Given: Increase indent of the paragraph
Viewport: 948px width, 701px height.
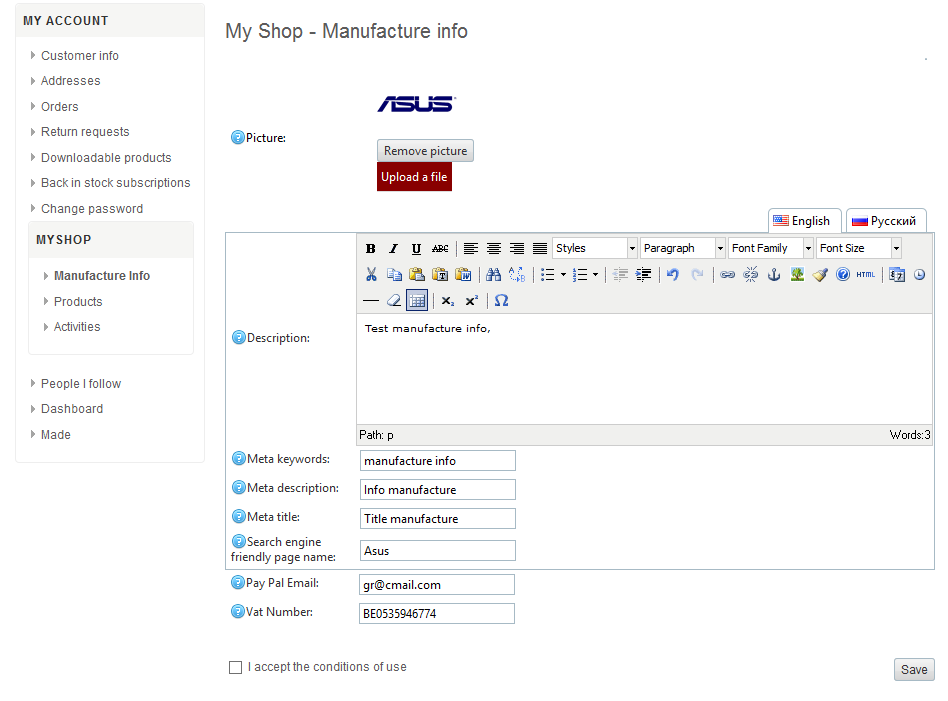Looking at the screenshot, I should (x=643, y=275).
